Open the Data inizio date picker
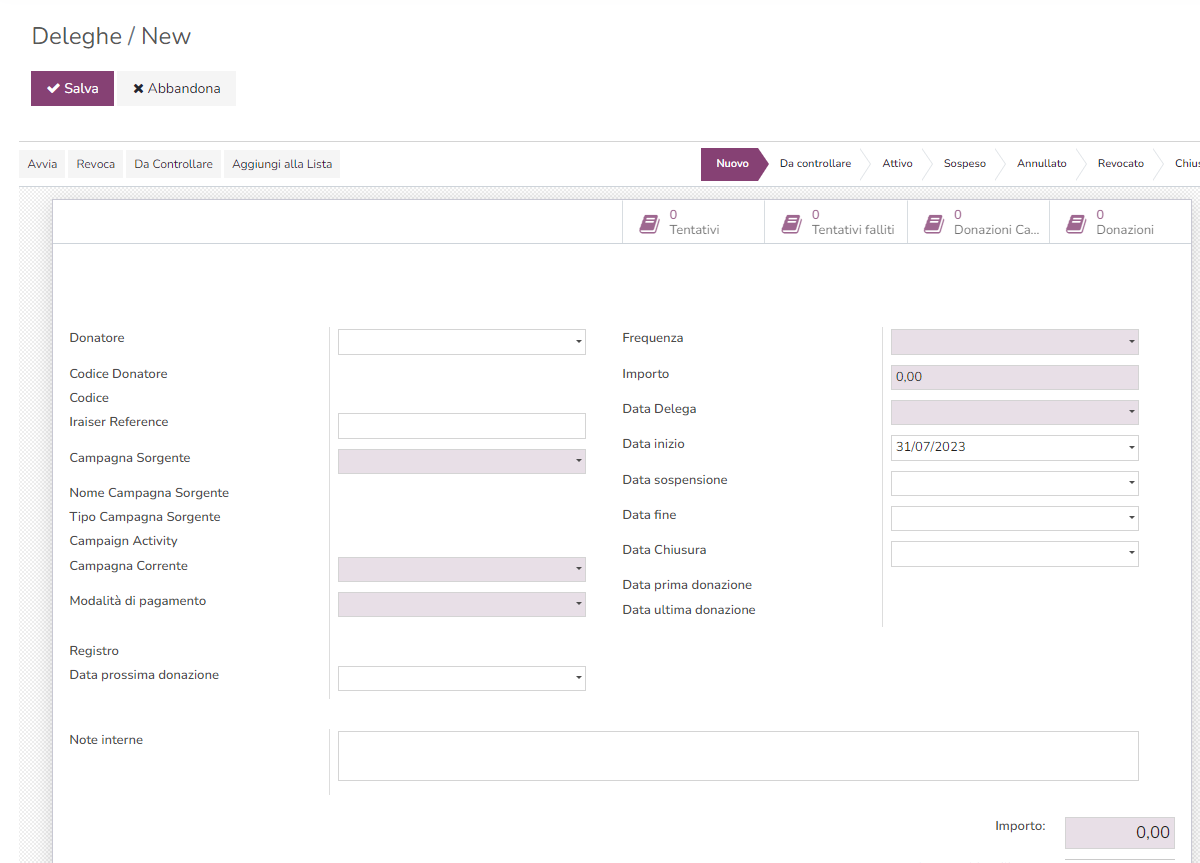This screenshot has height=863, width=1200. coord(1014,447)
